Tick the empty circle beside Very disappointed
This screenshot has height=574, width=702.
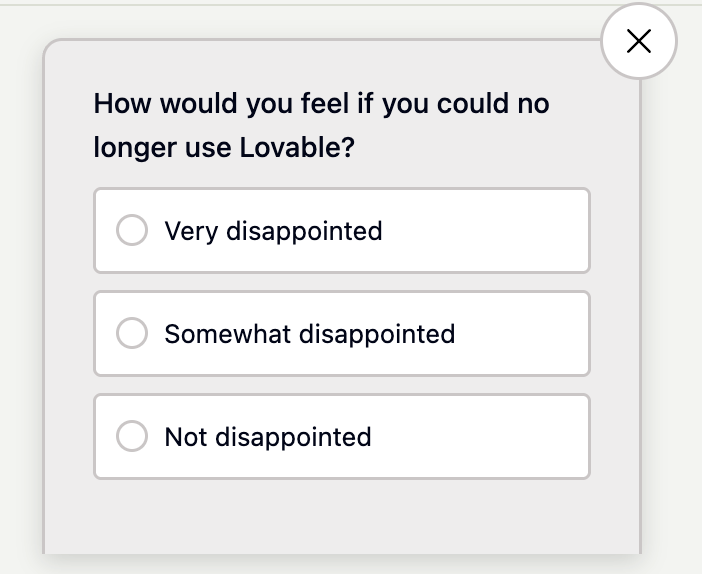tap(132, 231)
